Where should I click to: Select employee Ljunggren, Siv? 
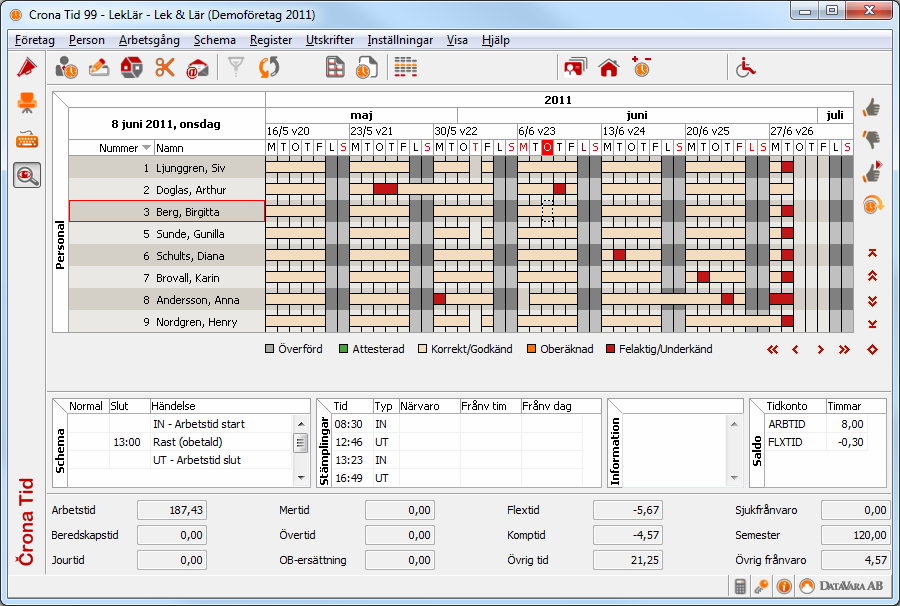[166, 168]
